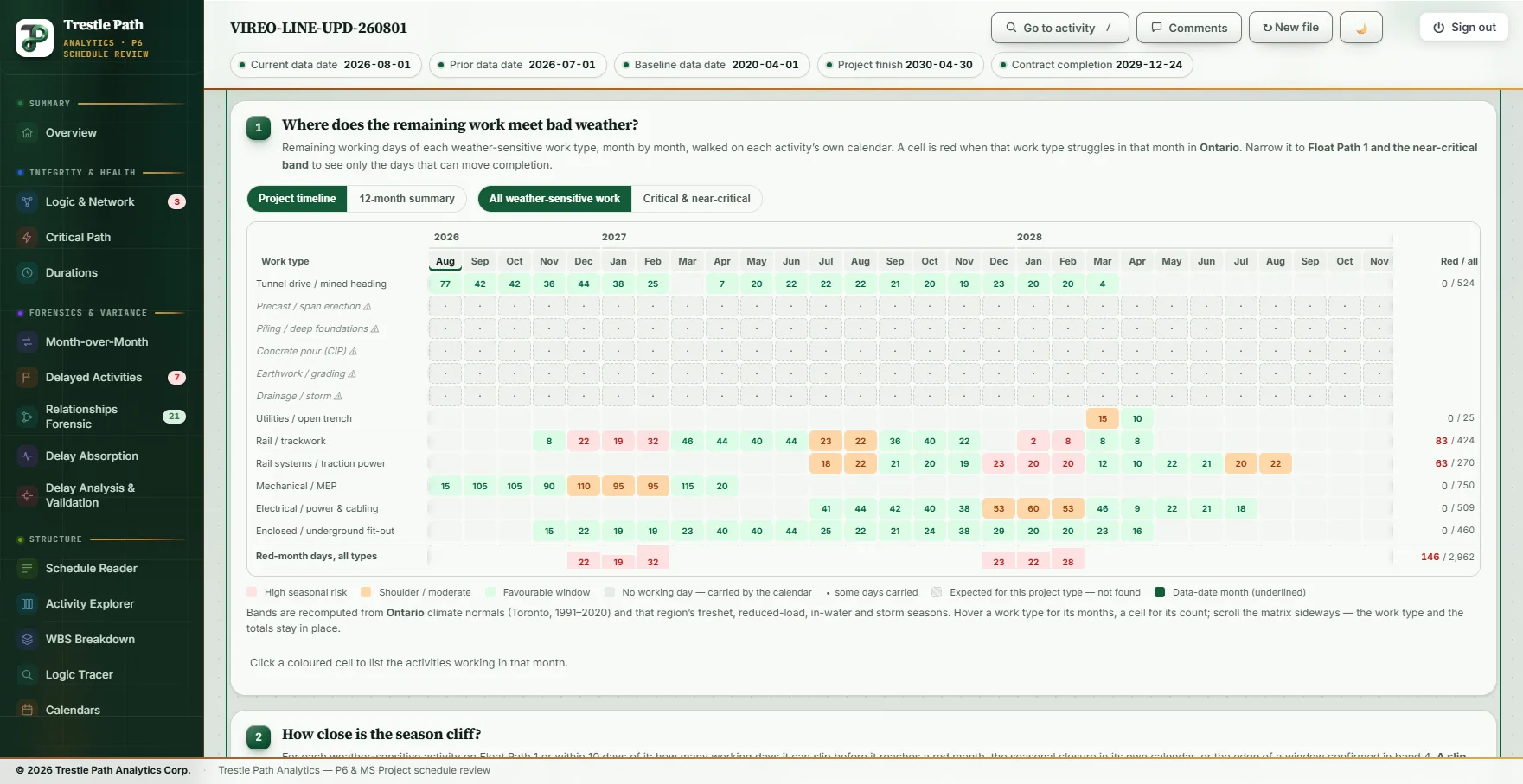Viewport: 1523px width, 784px height.
Task: Click the Durations clock icon
Action: pos(28,273)
